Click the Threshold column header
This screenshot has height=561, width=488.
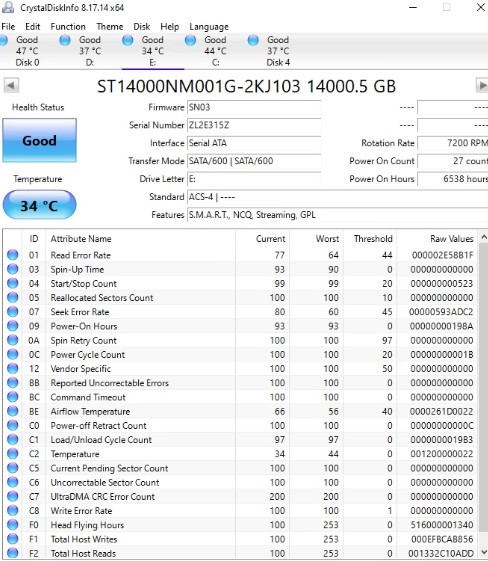coord(370,239)
